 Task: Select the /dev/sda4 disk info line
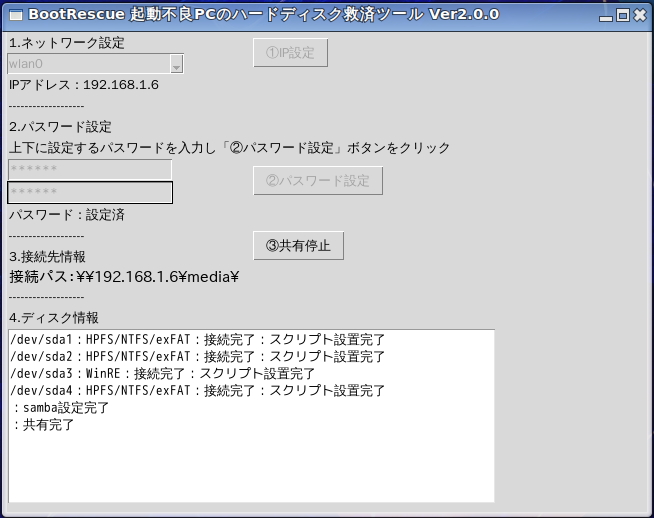pos(197,390)
